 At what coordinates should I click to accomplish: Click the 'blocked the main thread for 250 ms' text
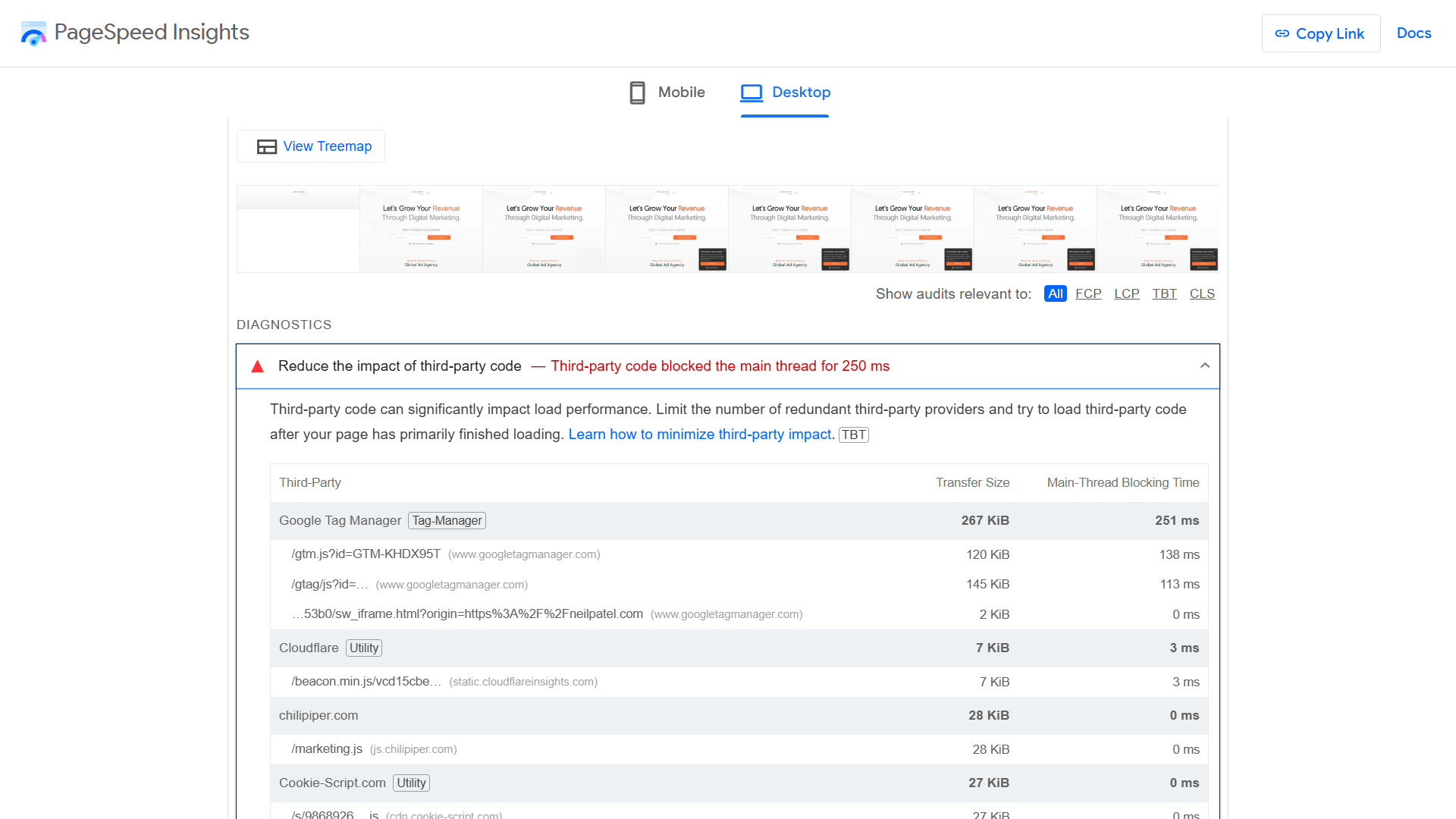point(775,366)
